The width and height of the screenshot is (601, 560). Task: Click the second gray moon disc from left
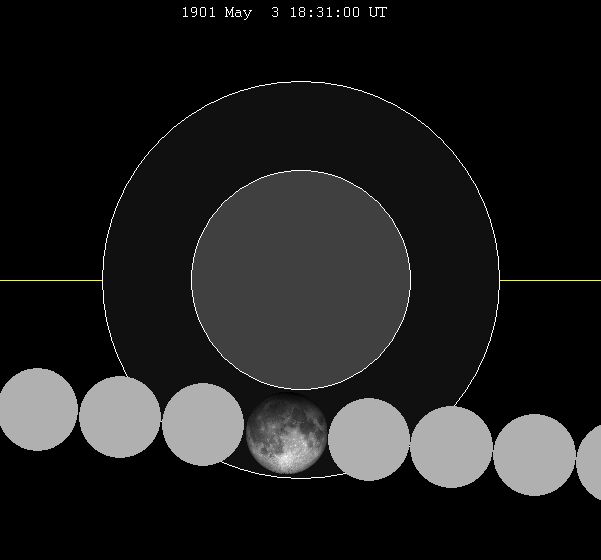(120, 417)
